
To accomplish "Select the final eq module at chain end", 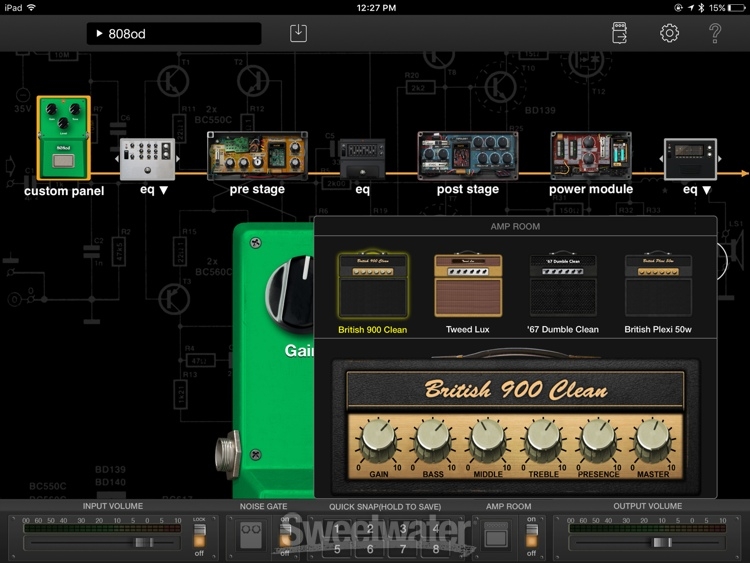I will point(690,159).
